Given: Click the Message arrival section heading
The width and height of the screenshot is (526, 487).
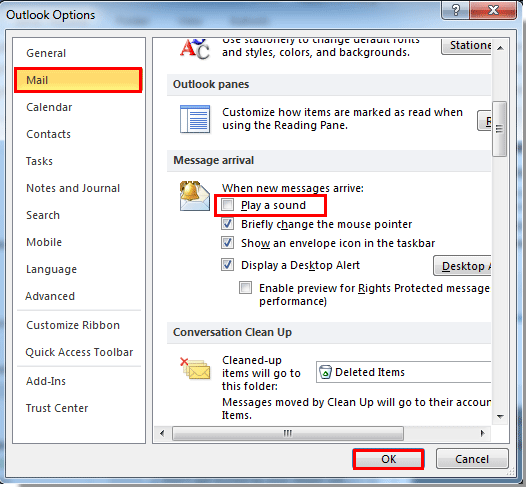Looking at the screenshot, I should (214, 160).
